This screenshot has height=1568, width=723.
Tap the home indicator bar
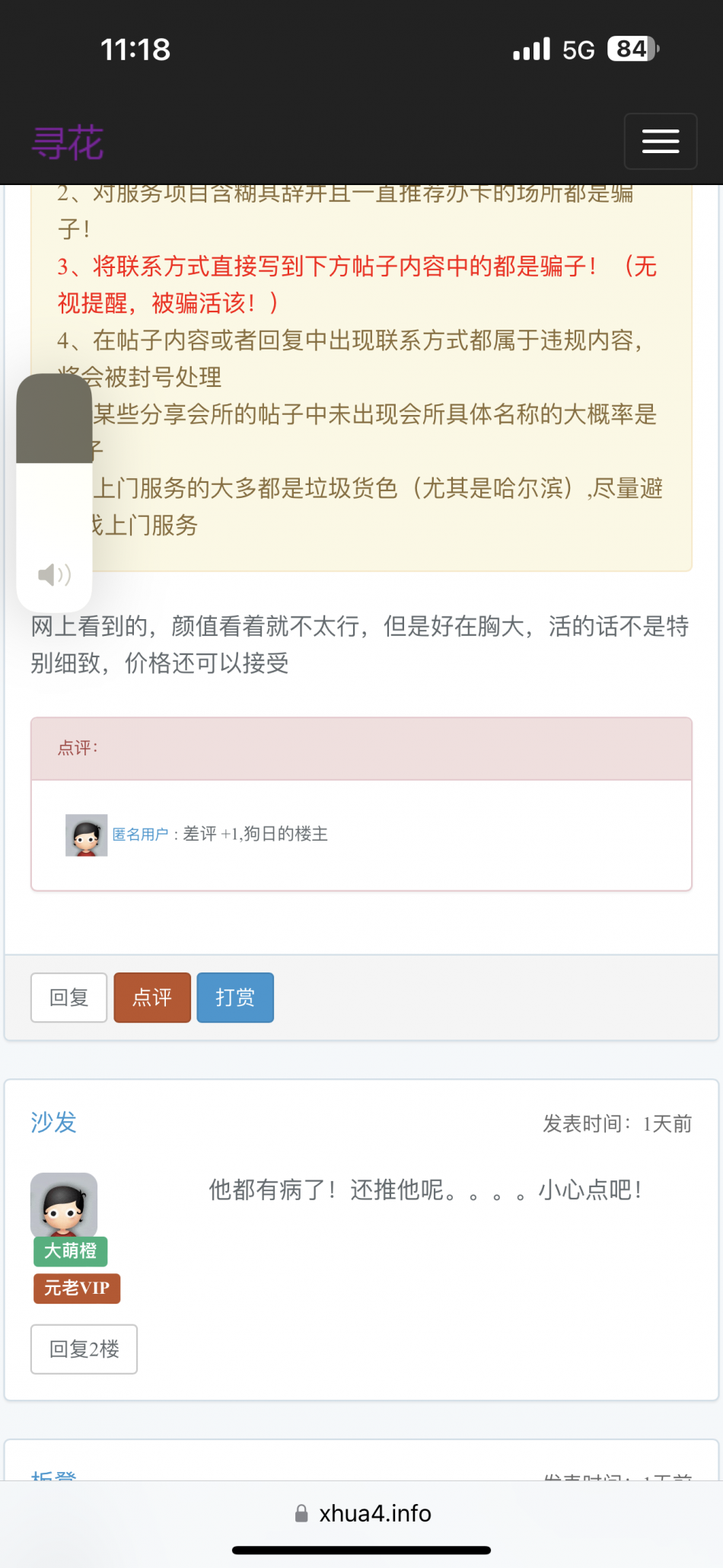tap(361, 1550)
